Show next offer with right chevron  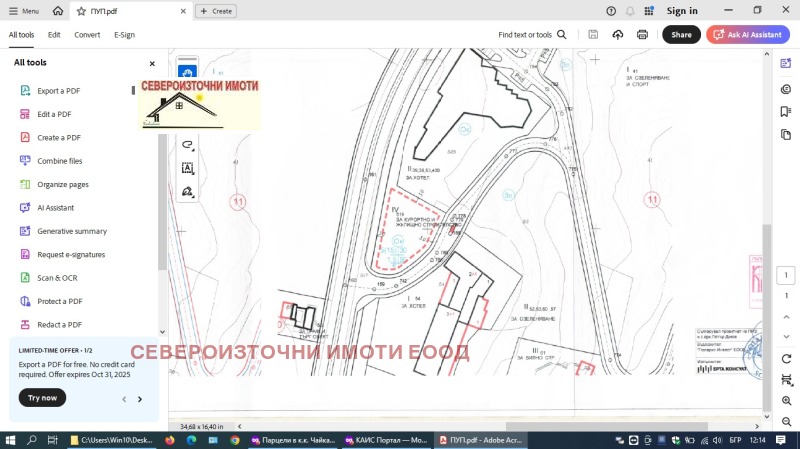pos(140,399)
